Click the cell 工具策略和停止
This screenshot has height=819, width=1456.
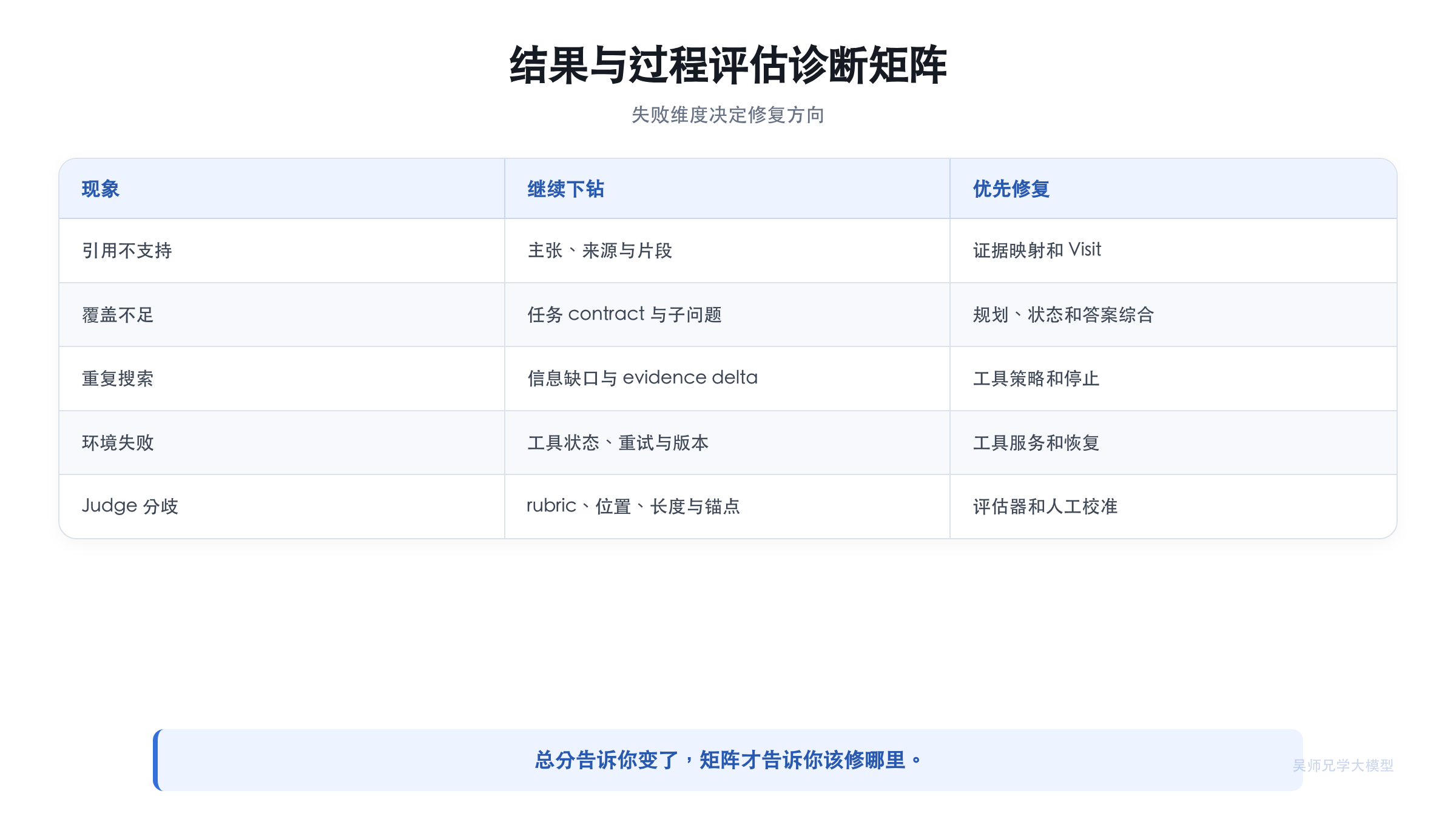click(1173, 379)
